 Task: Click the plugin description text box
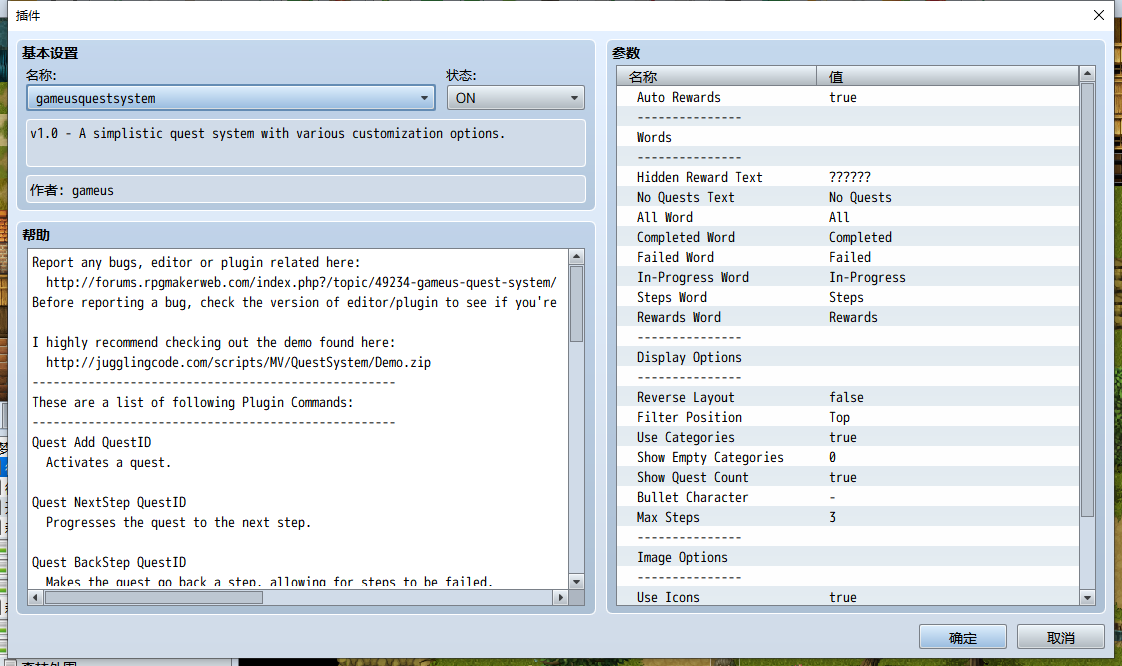pyautogui.click(x=306, y=143)
